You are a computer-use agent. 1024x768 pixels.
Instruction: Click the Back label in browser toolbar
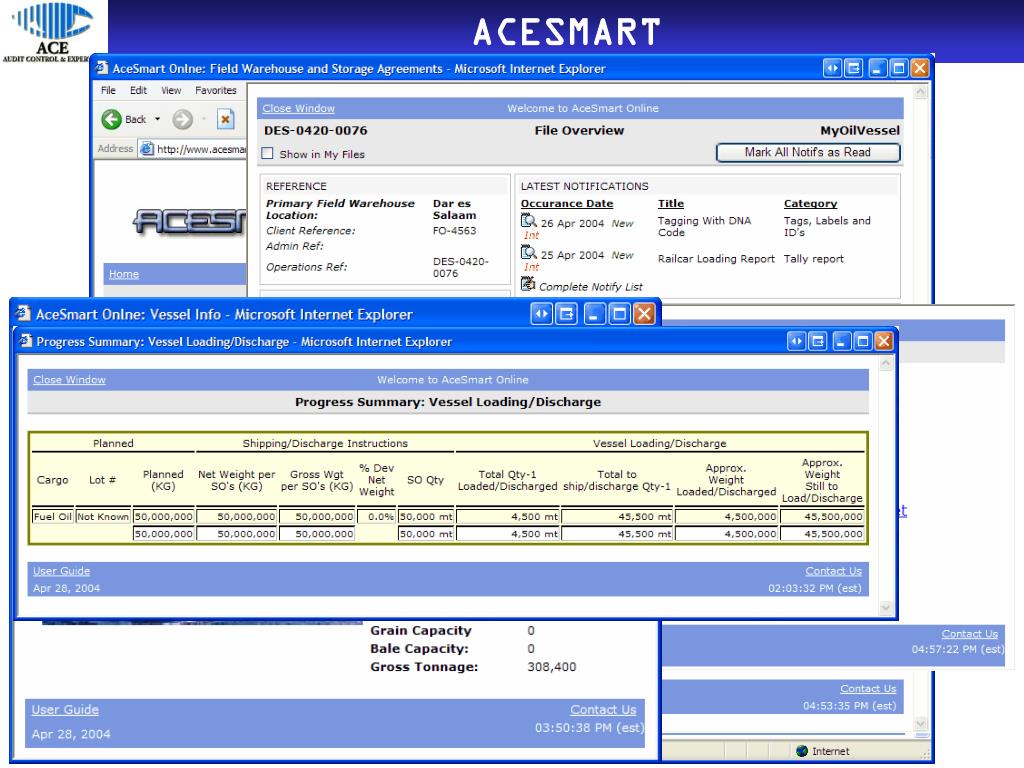pos(136,120)
